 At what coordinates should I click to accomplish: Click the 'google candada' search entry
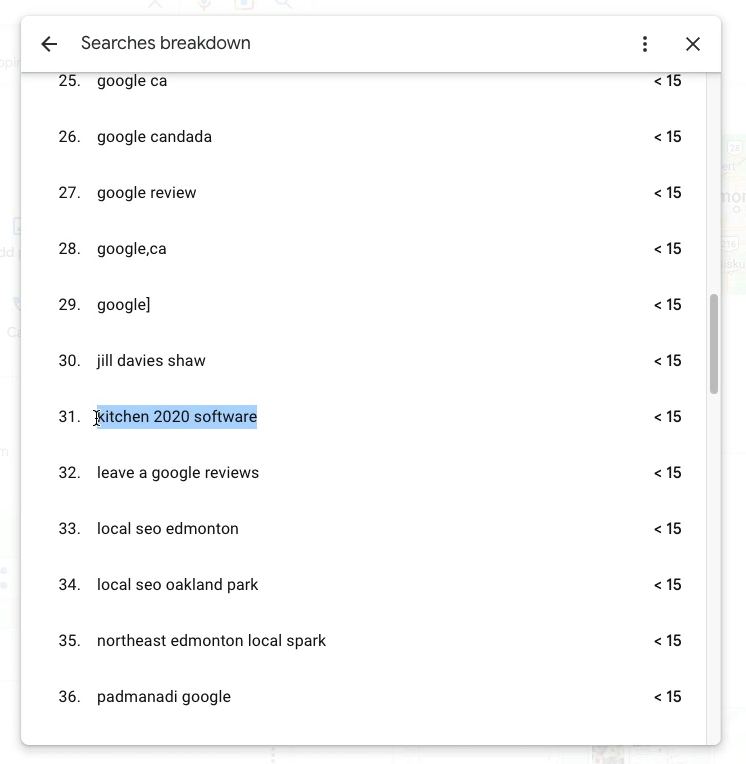[x=154, y=137]
